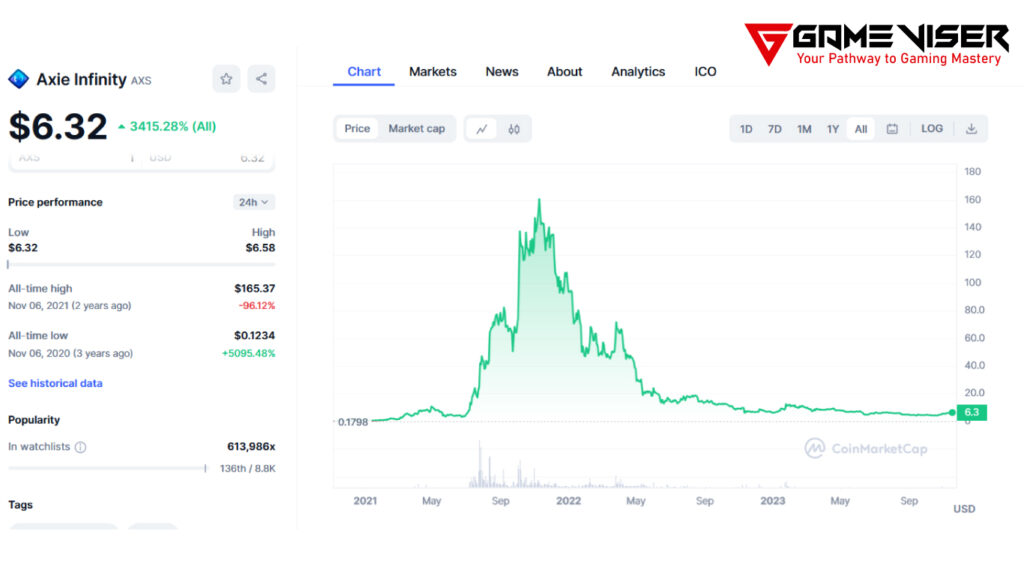Click the Axie Infinity coin logo

point(18,79)
